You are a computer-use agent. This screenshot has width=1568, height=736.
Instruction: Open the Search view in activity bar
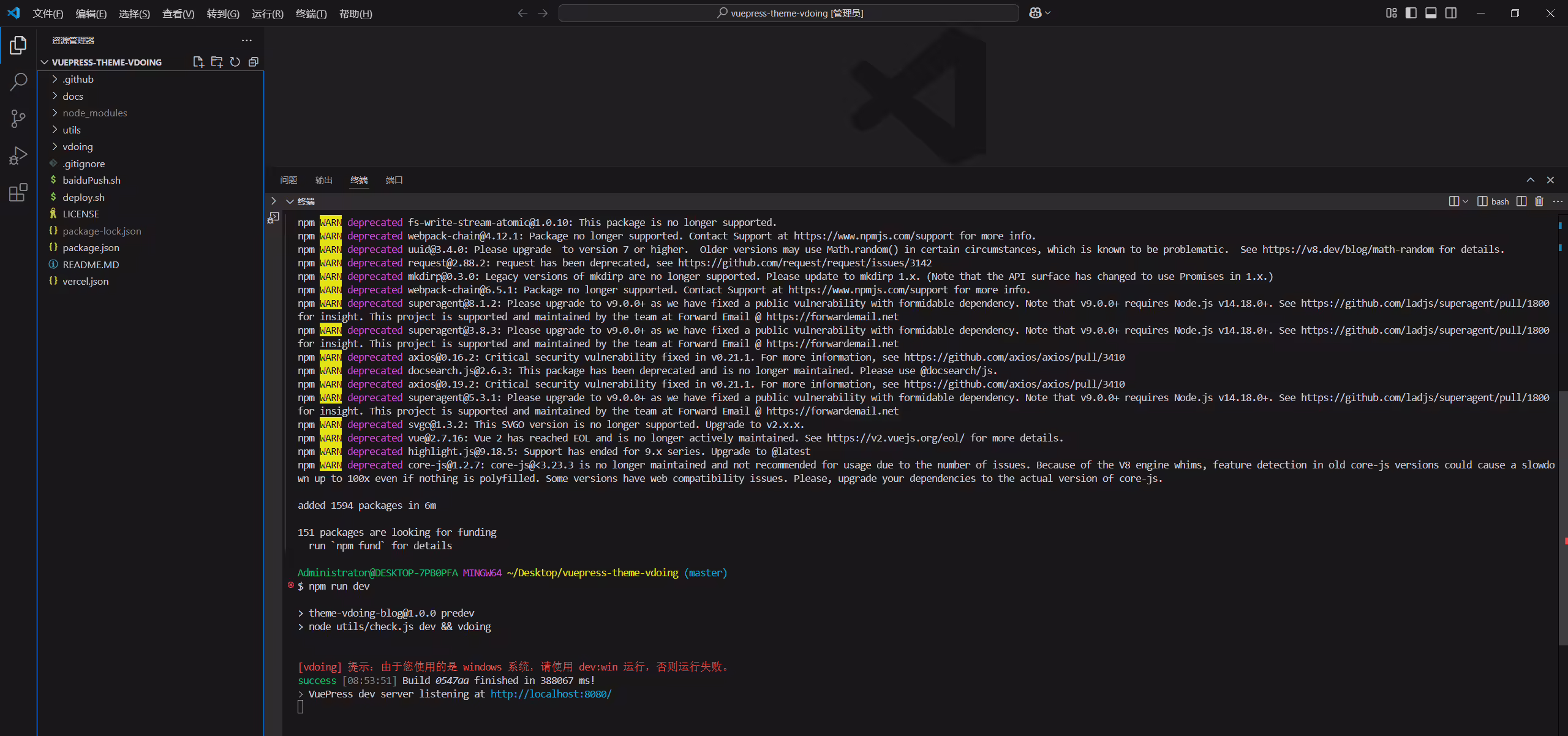pyautogui.click(x=18, y=81)
